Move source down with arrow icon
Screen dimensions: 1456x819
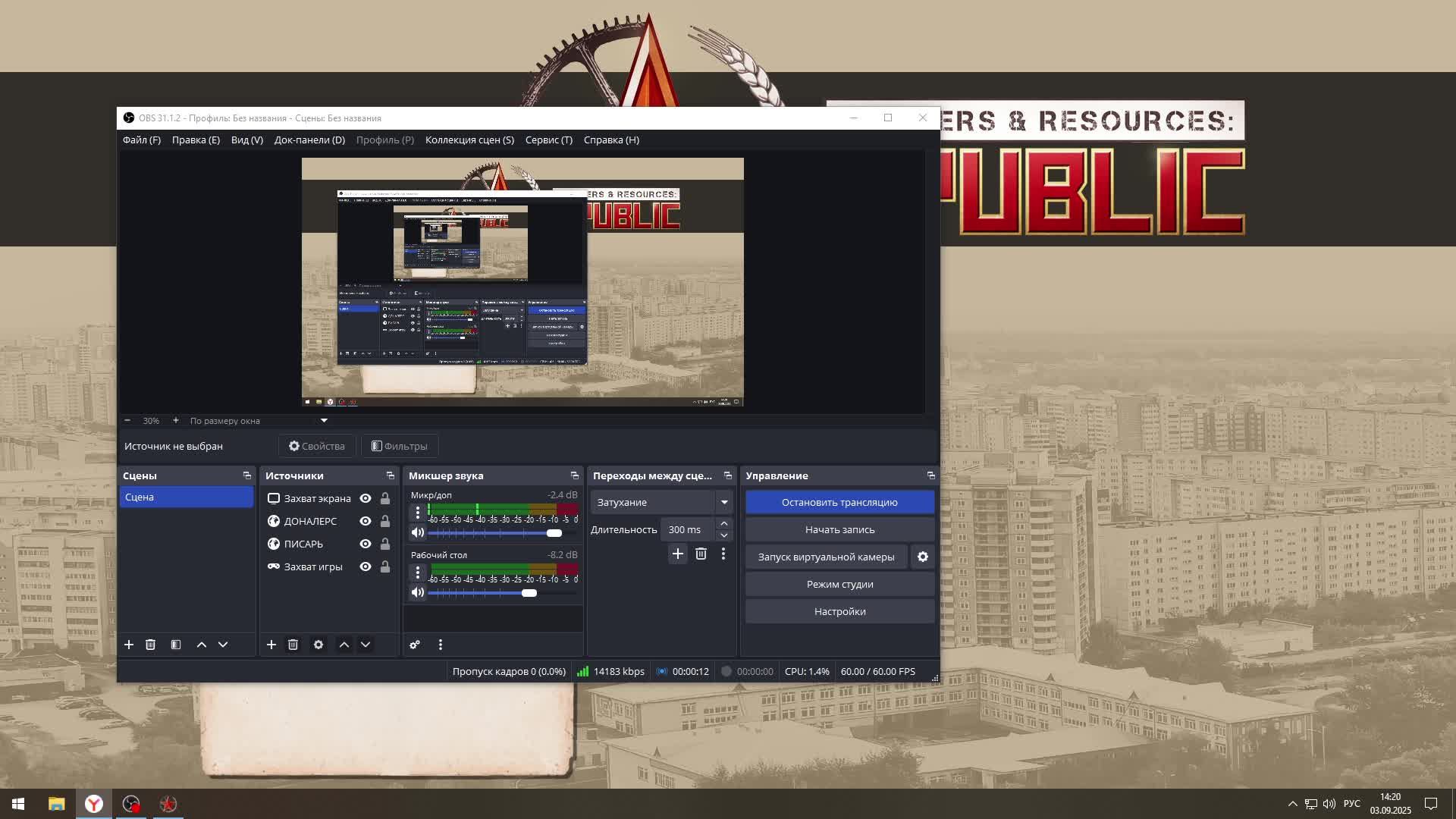tap(366, 645)
